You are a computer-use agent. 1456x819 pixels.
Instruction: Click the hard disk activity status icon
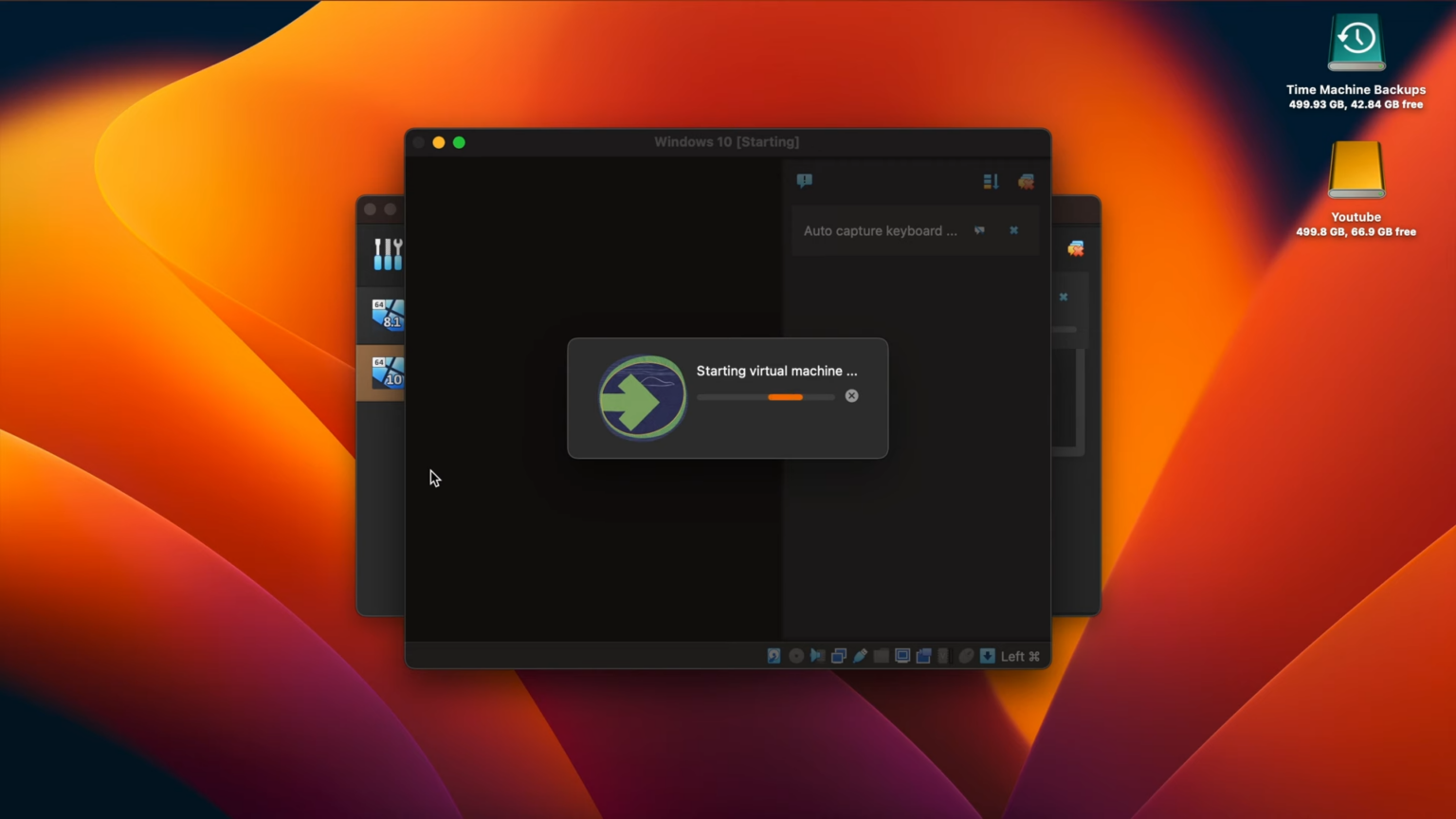[774, 655]
